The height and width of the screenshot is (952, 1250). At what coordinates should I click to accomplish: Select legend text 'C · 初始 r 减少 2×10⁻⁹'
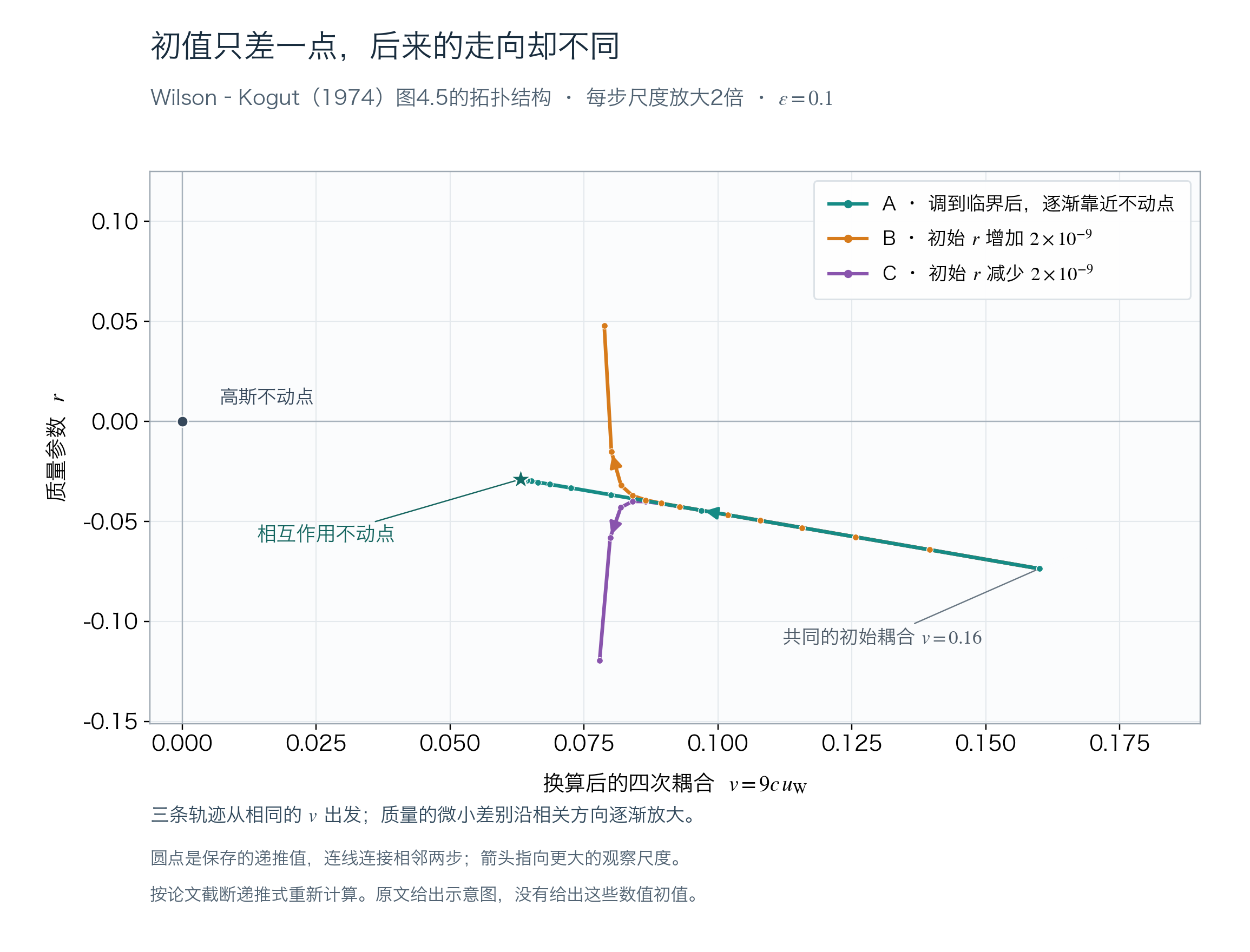(987, 273)
